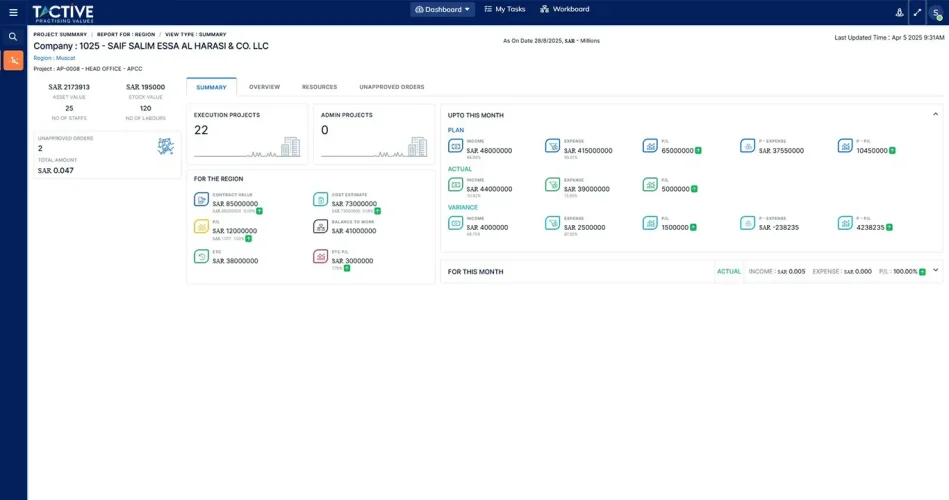Image resolution: width=949 pixels, height=500 pixels.
Task: Click Variance P-P/L icon
Action: coord(846,223)
